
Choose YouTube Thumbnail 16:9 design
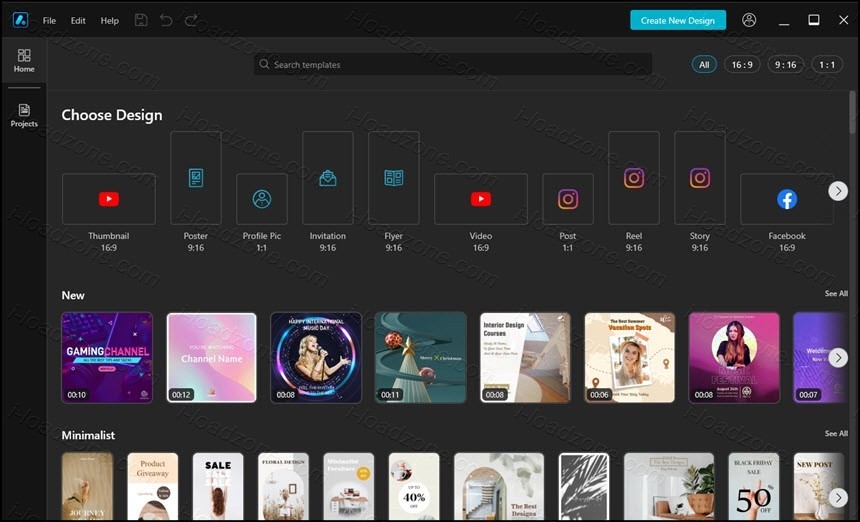109,199
